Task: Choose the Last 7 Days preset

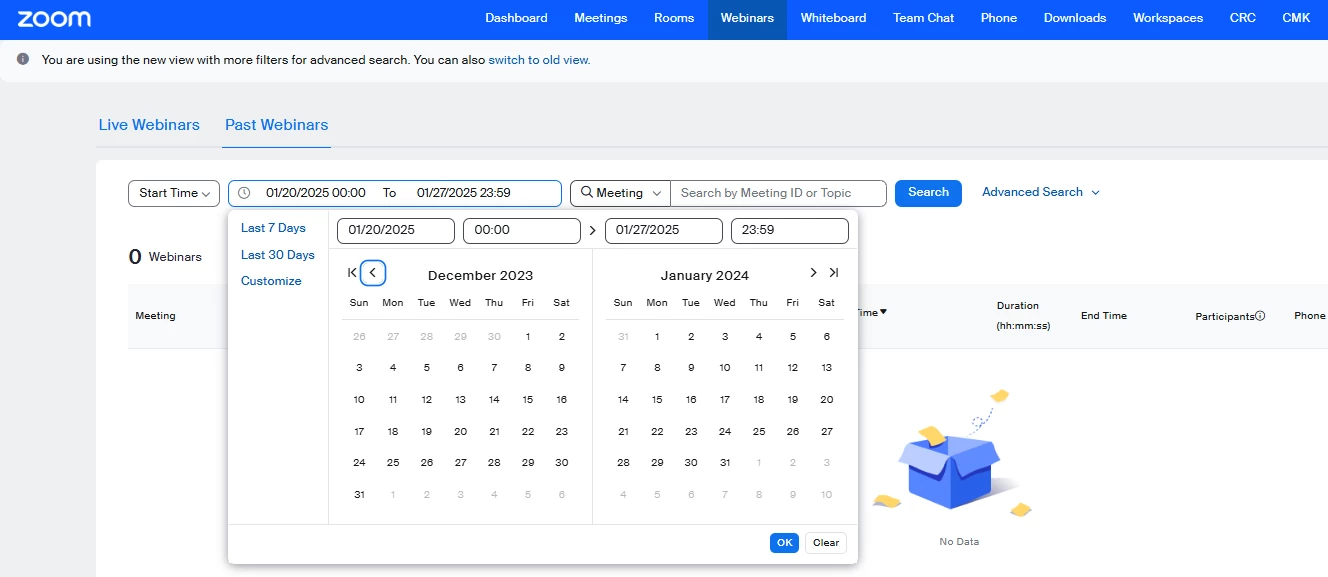Action: (x=273, y=228)
